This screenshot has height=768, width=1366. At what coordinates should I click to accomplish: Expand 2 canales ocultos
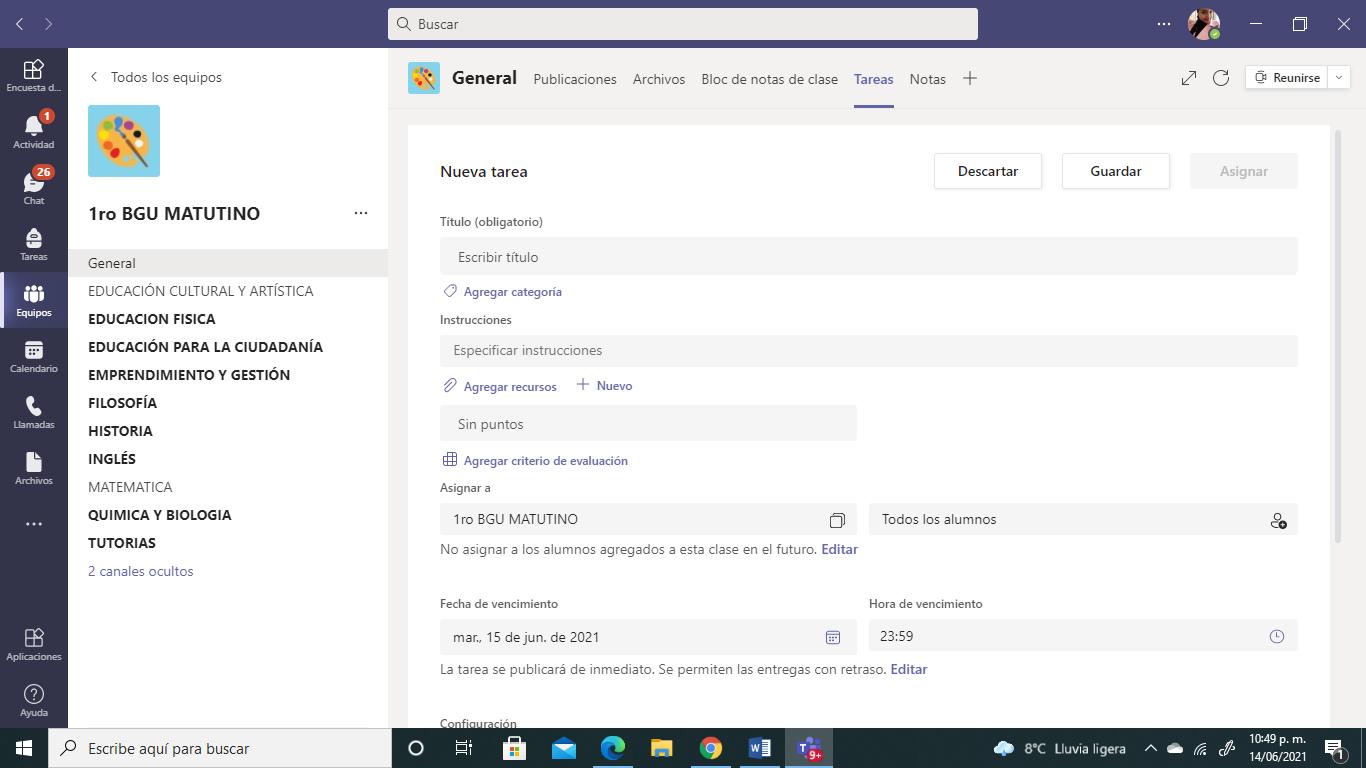coord(141,571)
